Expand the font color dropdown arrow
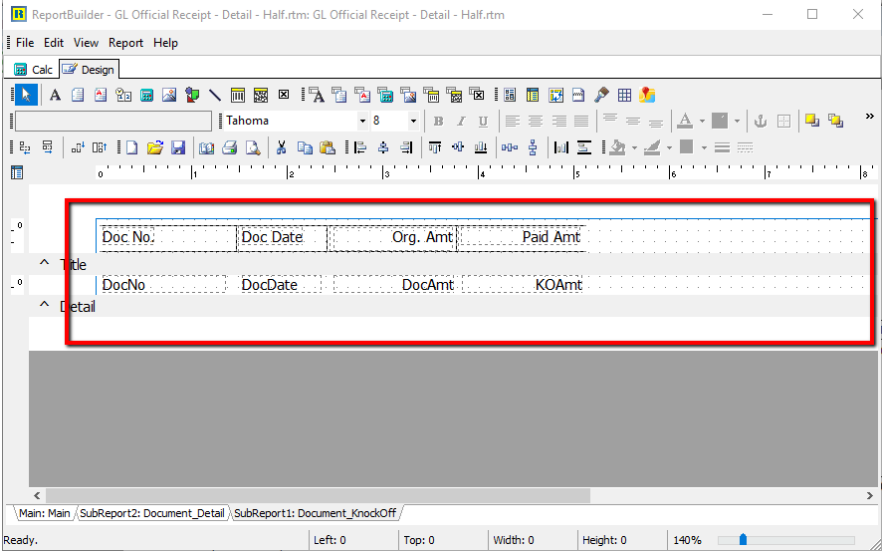The height and width of the screenshot is (551, 882). pyautogui.click(x=702, y=121)
